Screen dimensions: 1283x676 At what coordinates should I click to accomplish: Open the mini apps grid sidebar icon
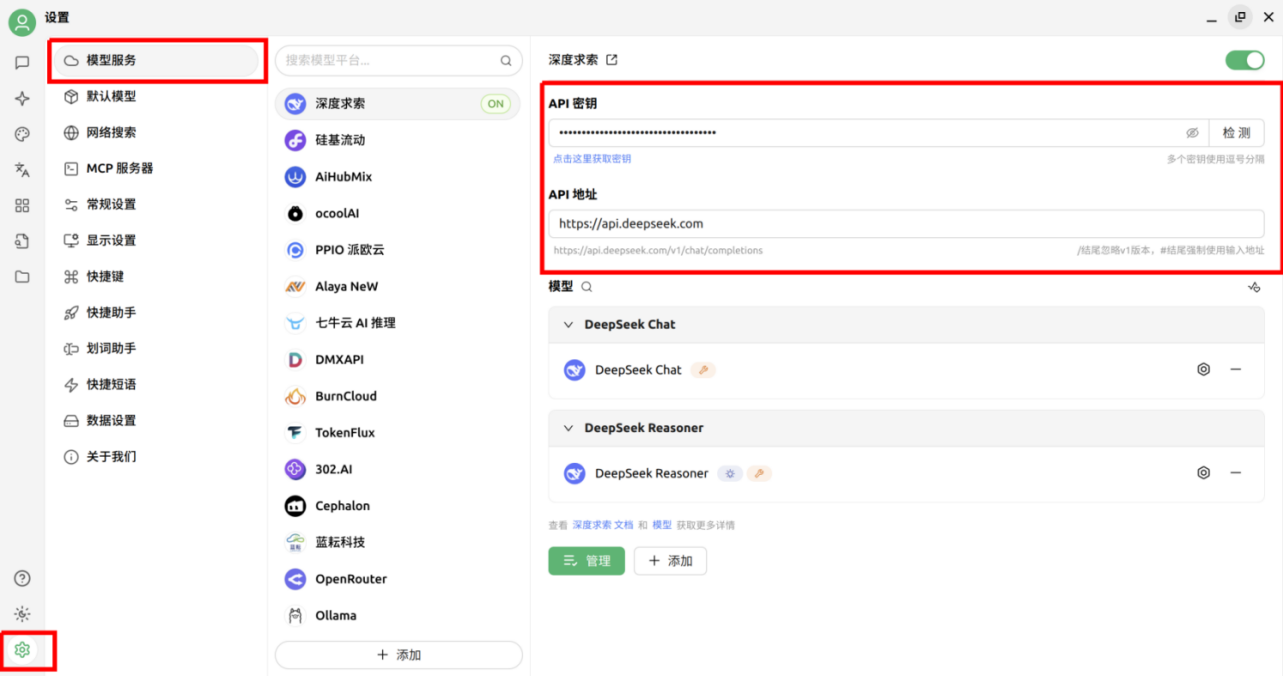[x=22, y=205]
